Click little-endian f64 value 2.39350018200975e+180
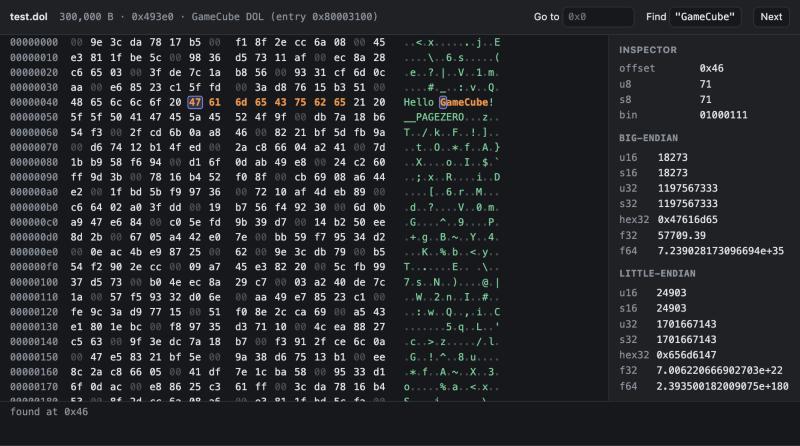Image resolution: width=800 pixels, height=446 pixels. (x=722, y=386)
